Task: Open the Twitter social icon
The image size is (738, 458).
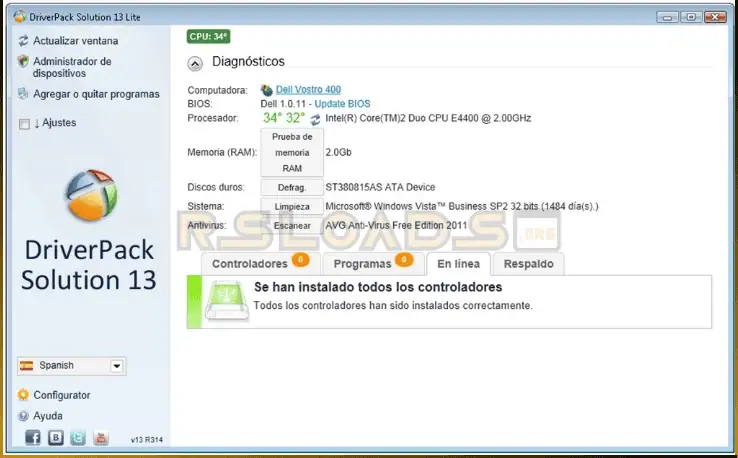Action: [x=78, y=438]
